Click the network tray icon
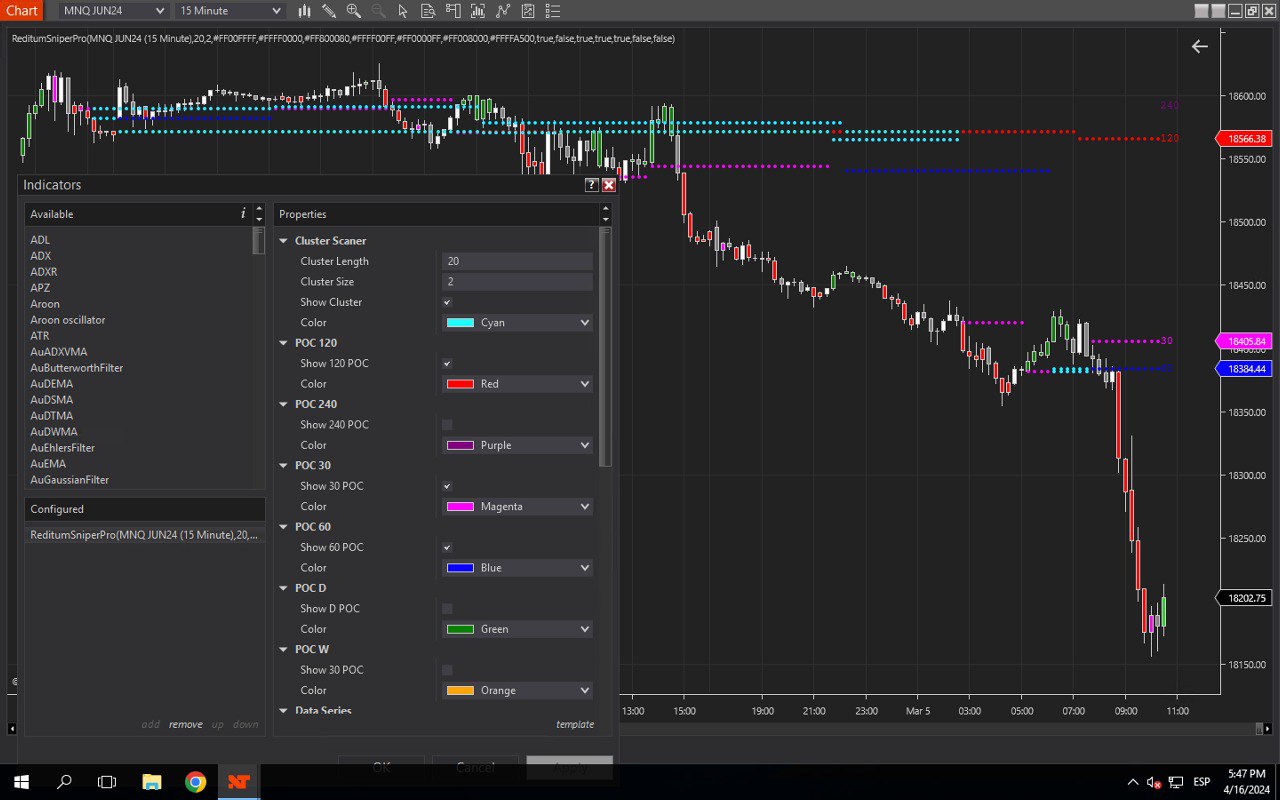This screenshot has height=800, width=1280. pyautogui.click(x=1176, y=782)
